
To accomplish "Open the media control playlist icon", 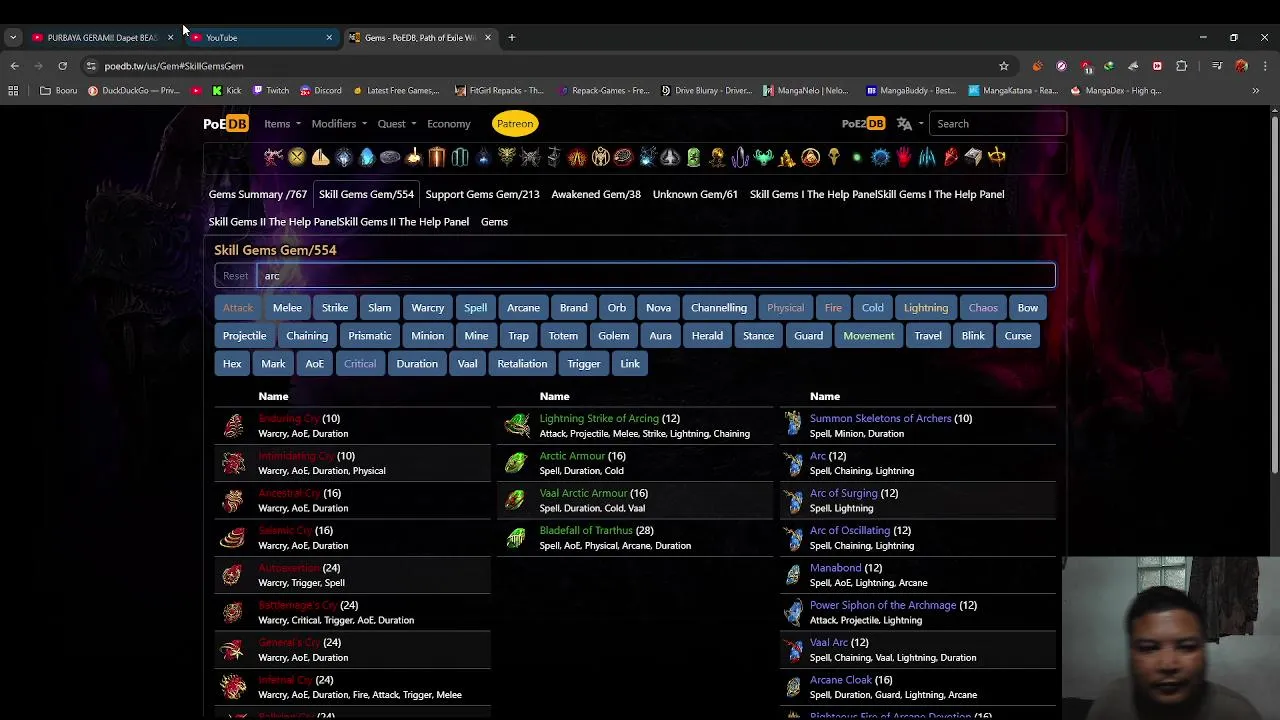I will [1217, 66].
